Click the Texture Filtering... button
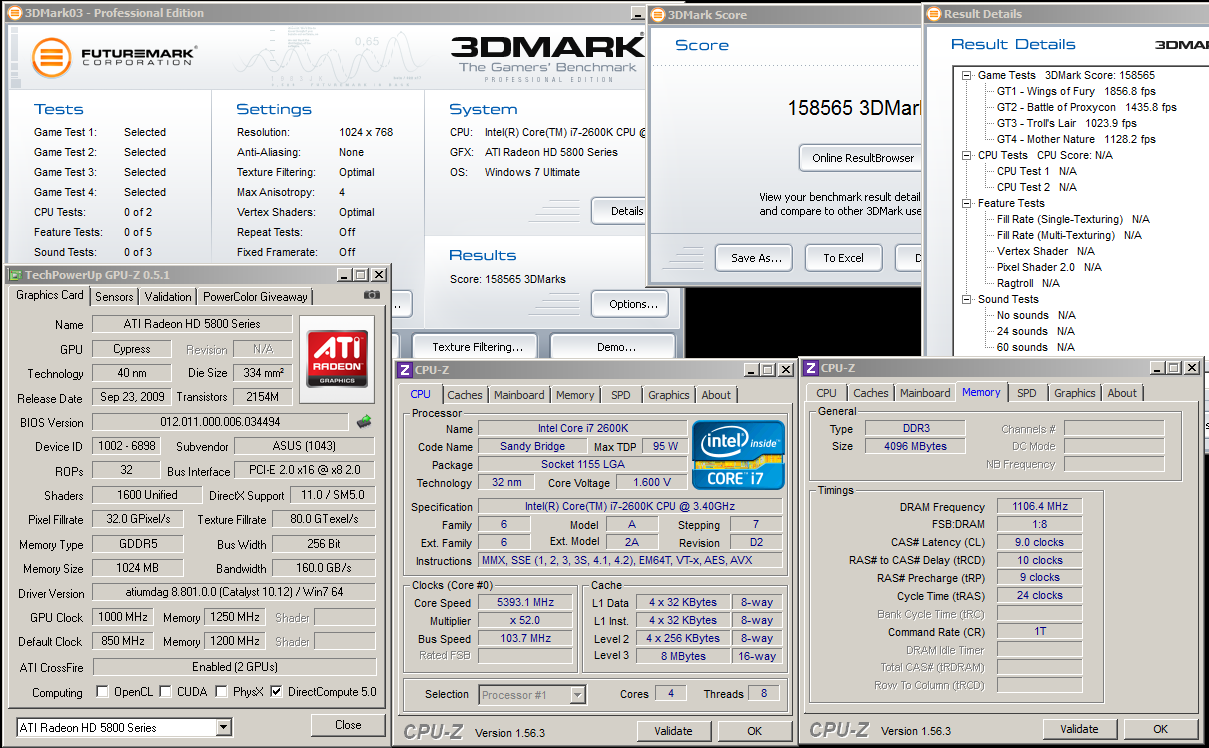The height and width of the screenshot is (748, 1209). (477, 347)
